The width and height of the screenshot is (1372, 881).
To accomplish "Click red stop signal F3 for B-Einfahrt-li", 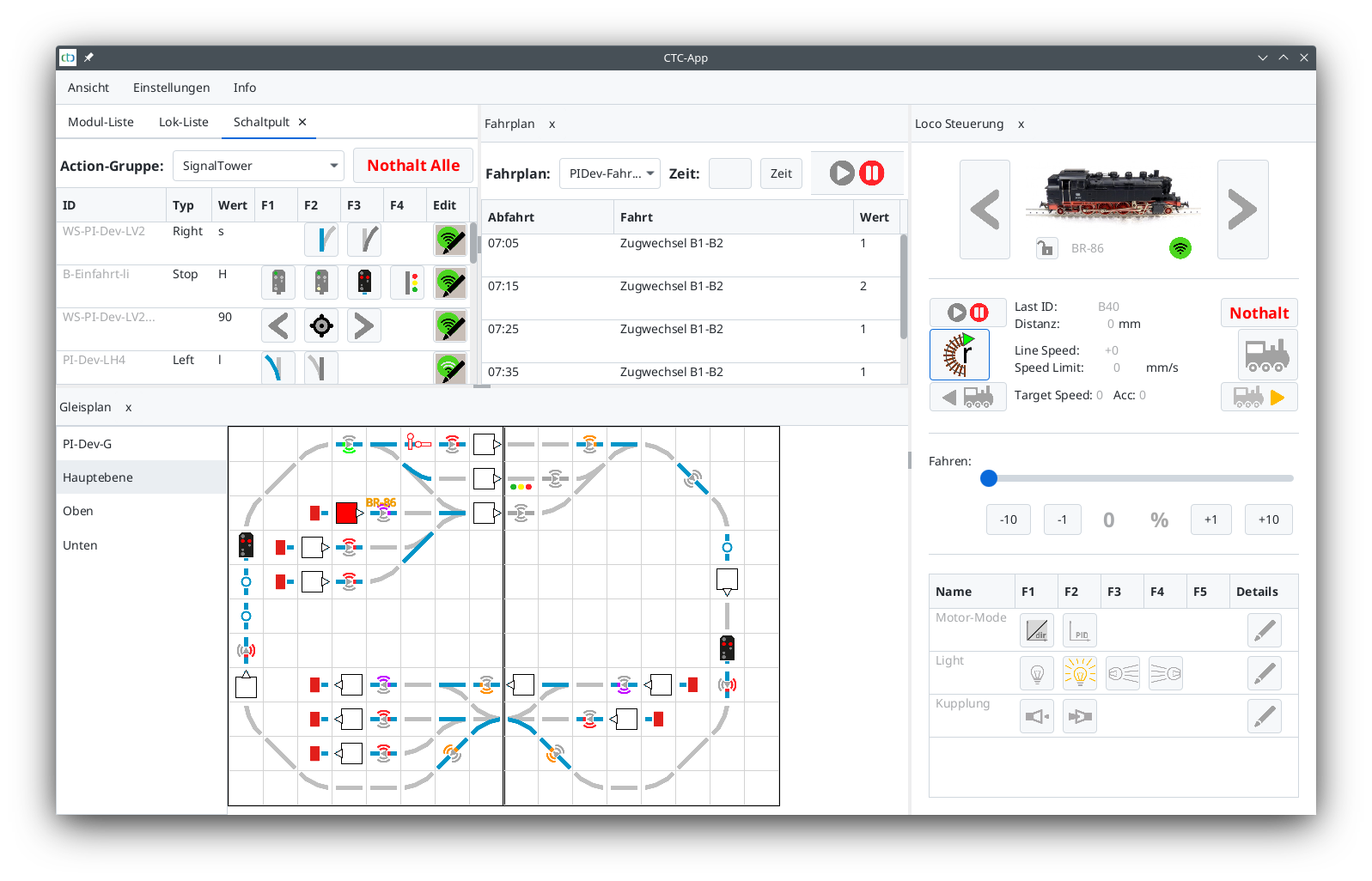I will [x=364, y=283].
